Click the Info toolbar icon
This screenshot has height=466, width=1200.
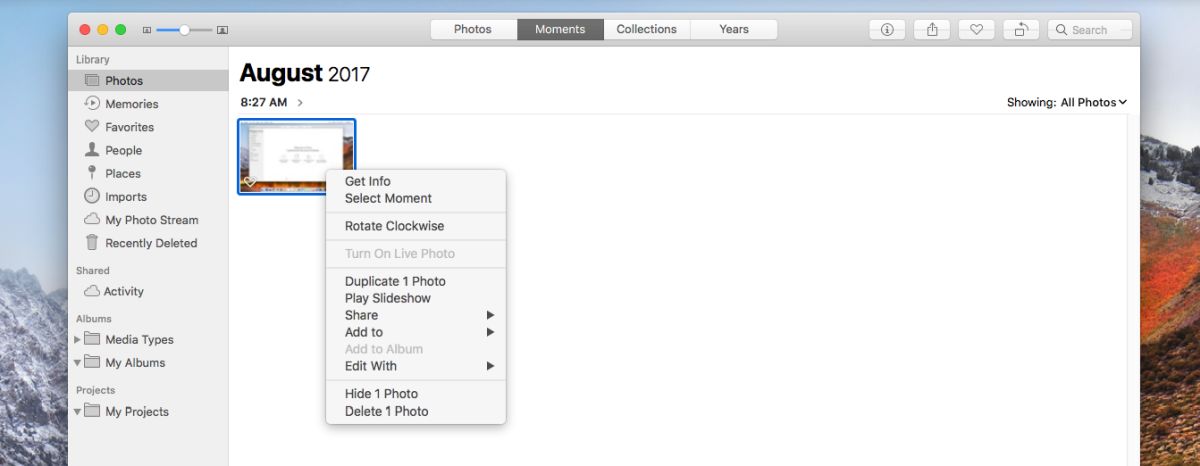887,30
